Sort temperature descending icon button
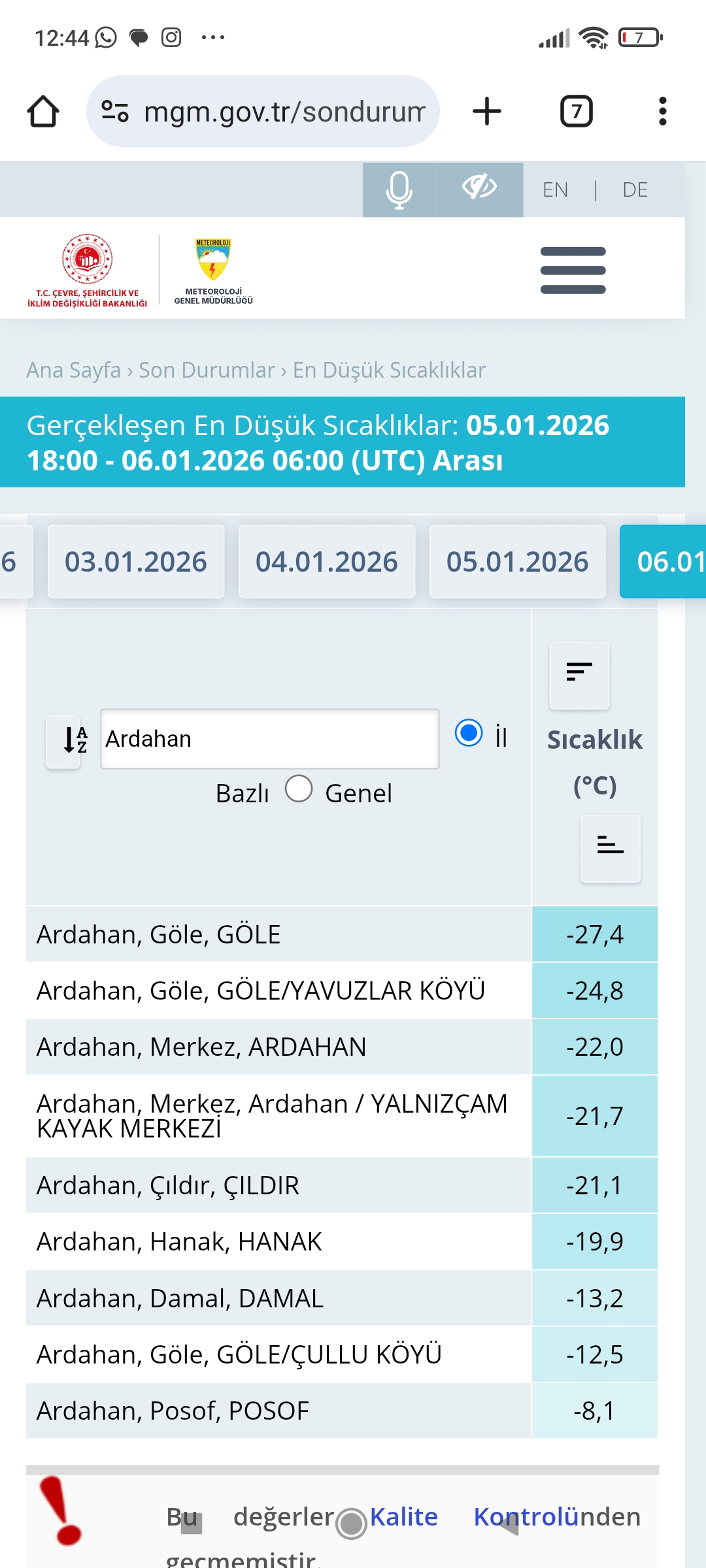 (579, 675)
